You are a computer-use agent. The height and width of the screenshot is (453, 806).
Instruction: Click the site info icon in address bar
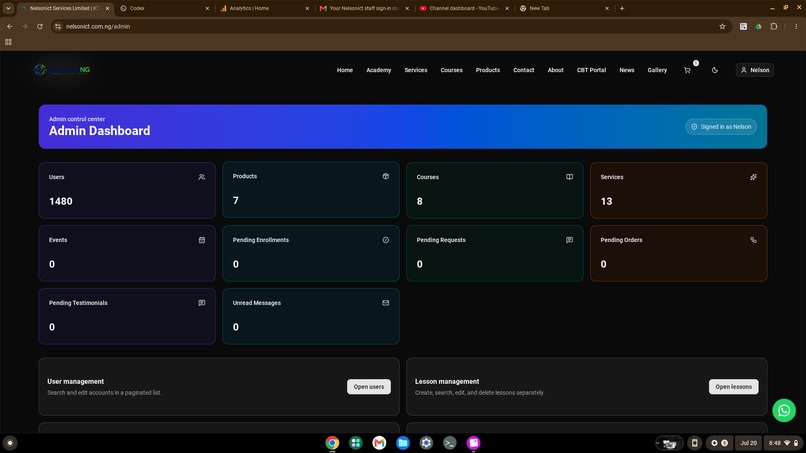click(x=58, y=26)
